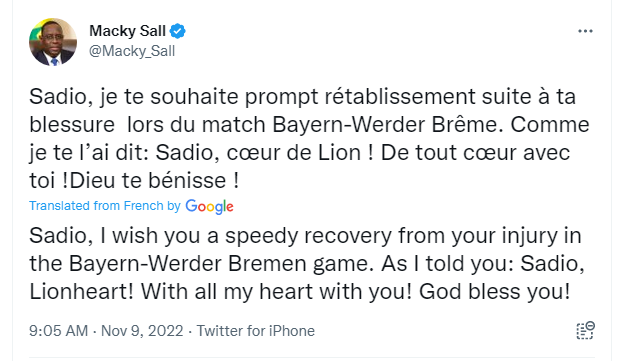Click the phrase "God bless you!"
624x361 pixels.
tap(495, 292)
